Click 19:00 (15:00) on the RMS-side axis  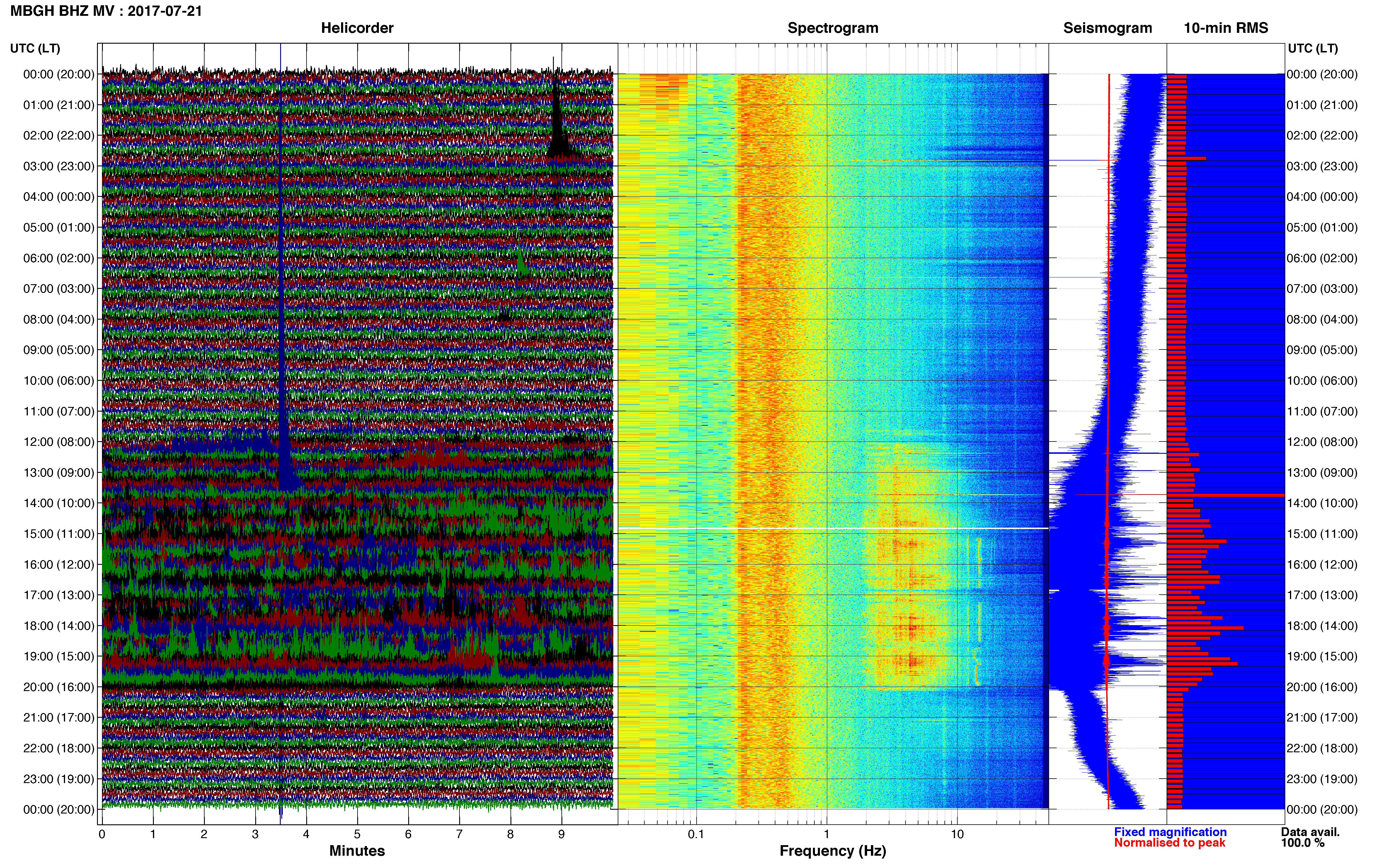[x=1322, y=656]
